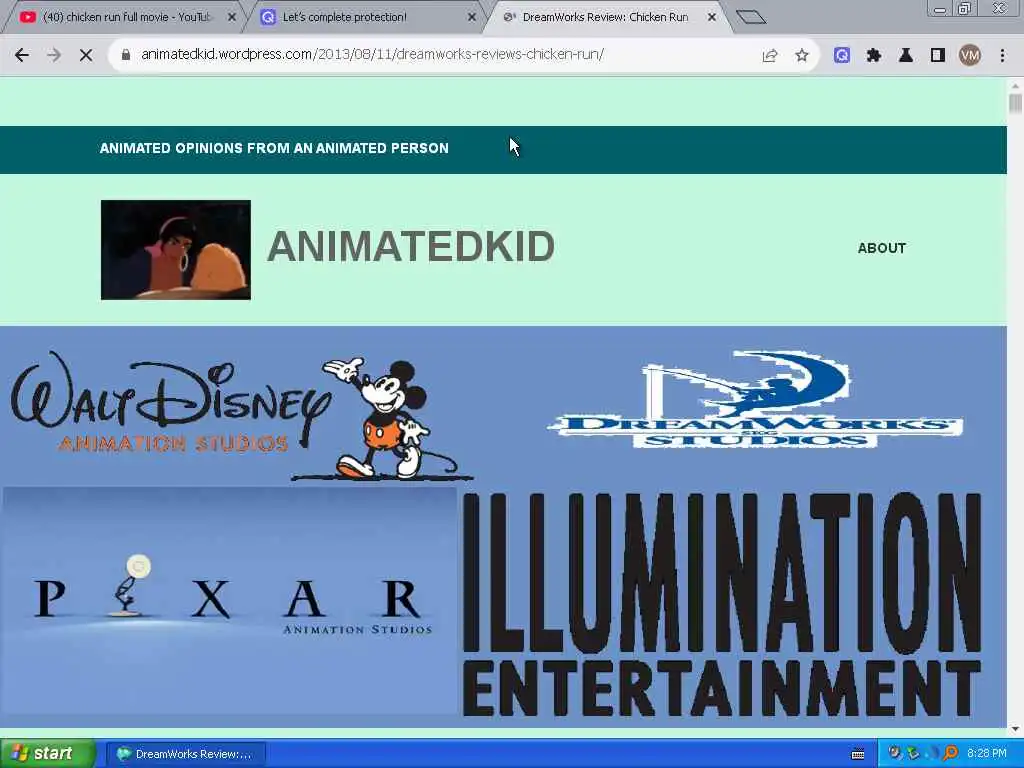Click the Animated Opinions tagline text

(274, 148)
